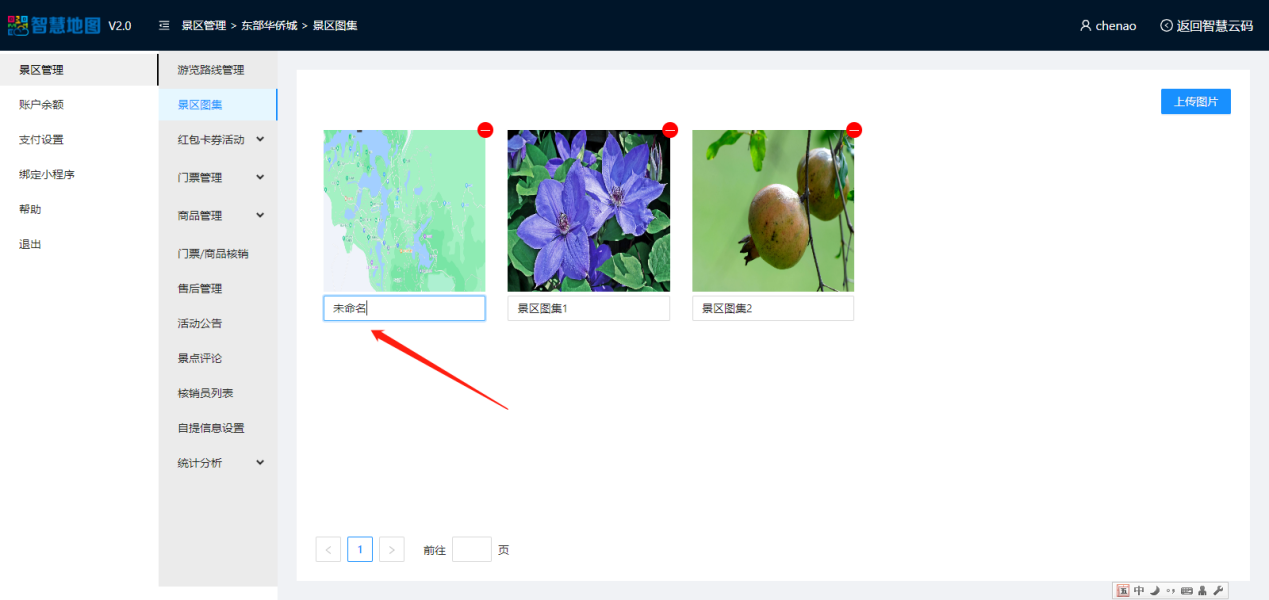The height and width of the screenshot is (600, 1269).
Task: Expand the 统计分析 submenu
Action: 260,463
